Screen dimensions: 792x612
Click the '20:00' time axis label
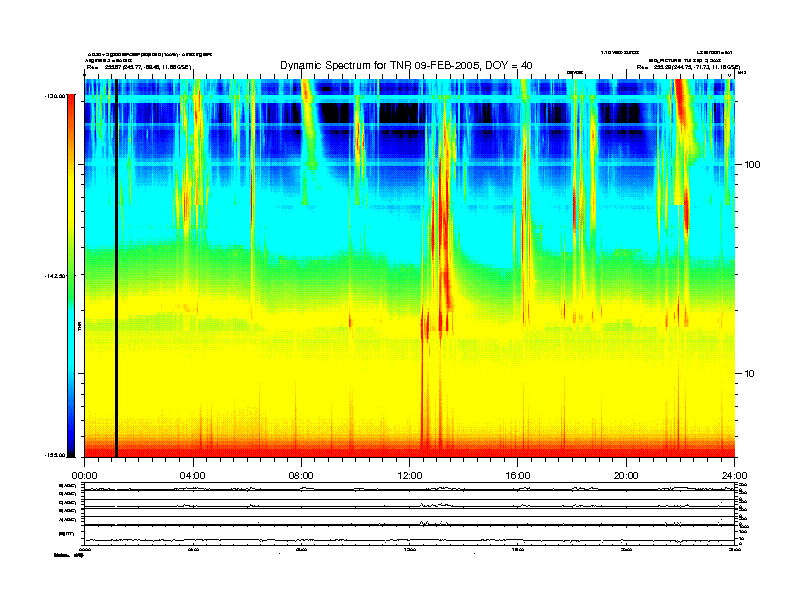click(626, 476)
